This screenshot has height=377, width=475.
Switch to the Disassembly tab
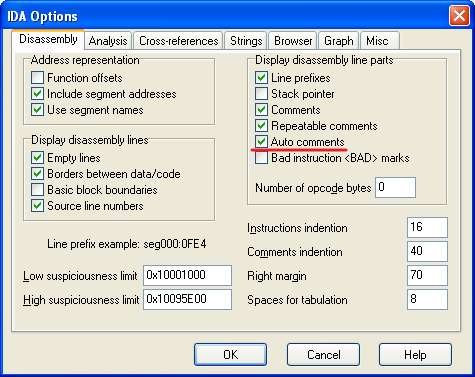(48, 39)
